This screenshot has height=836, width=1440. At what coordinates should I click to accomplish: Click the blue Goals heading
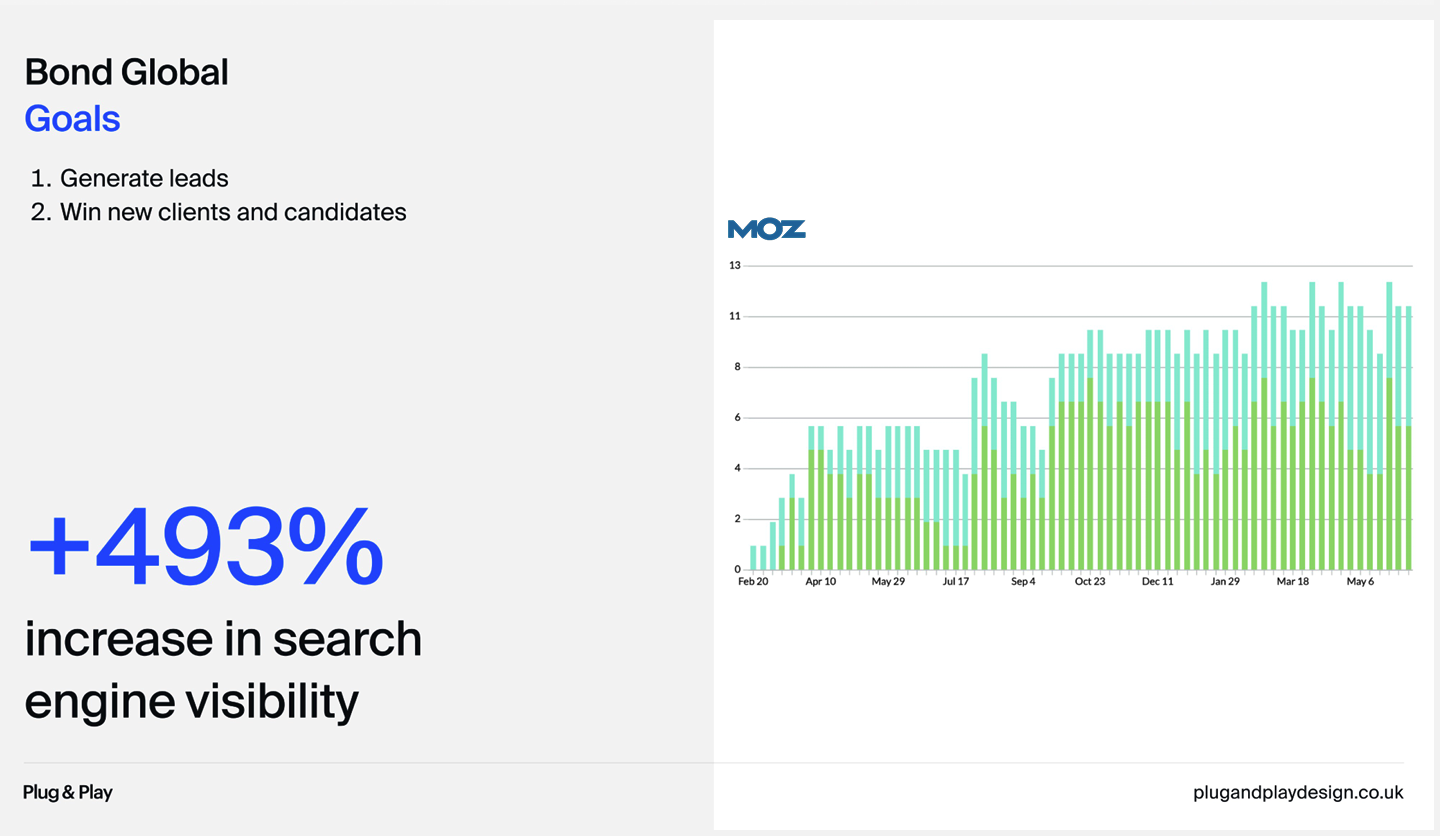click(x=72, y=119)
